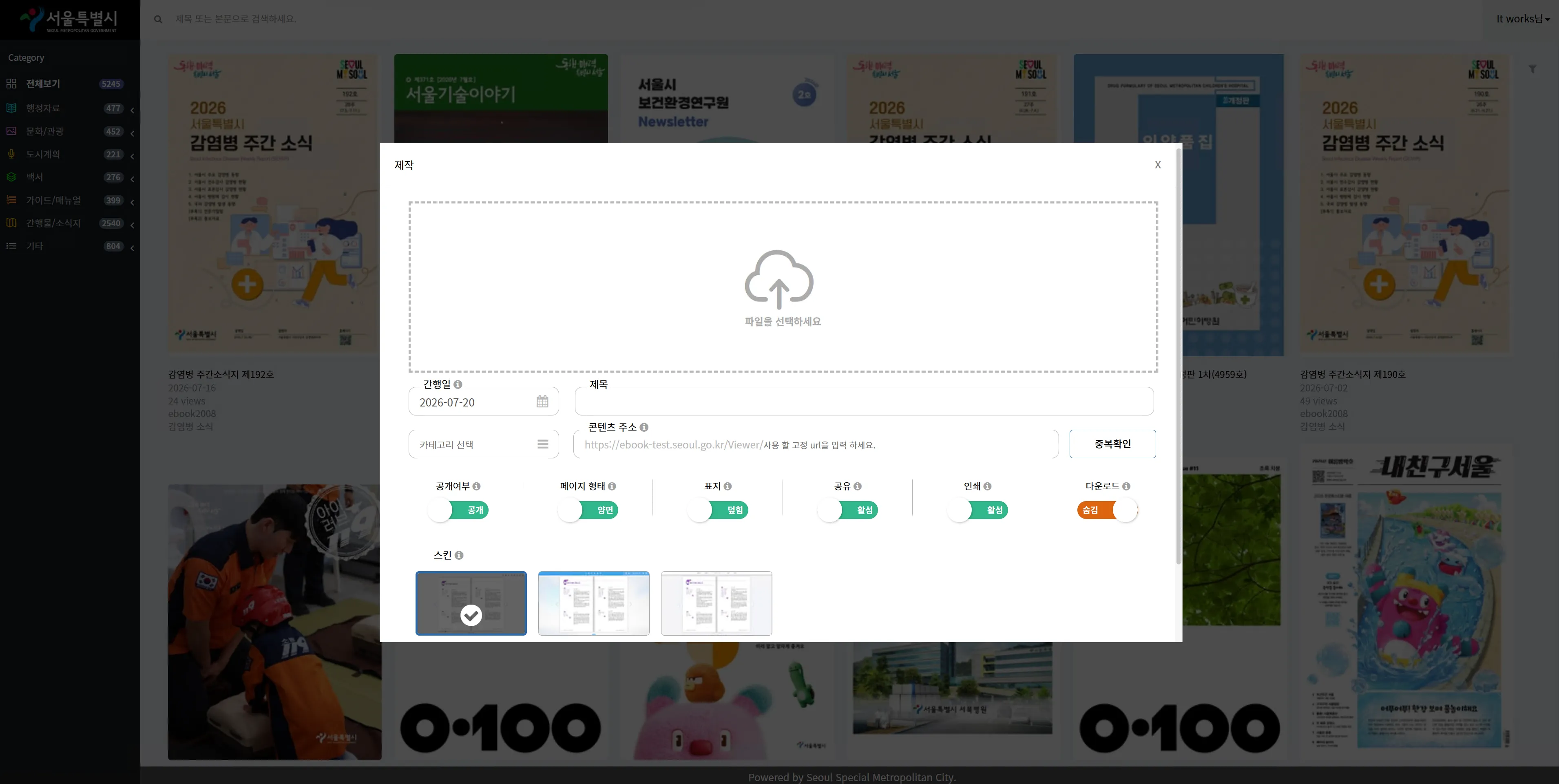Click the 제목 input field
This screenshot has width=1559, height=784.
[x=864, y=402]
